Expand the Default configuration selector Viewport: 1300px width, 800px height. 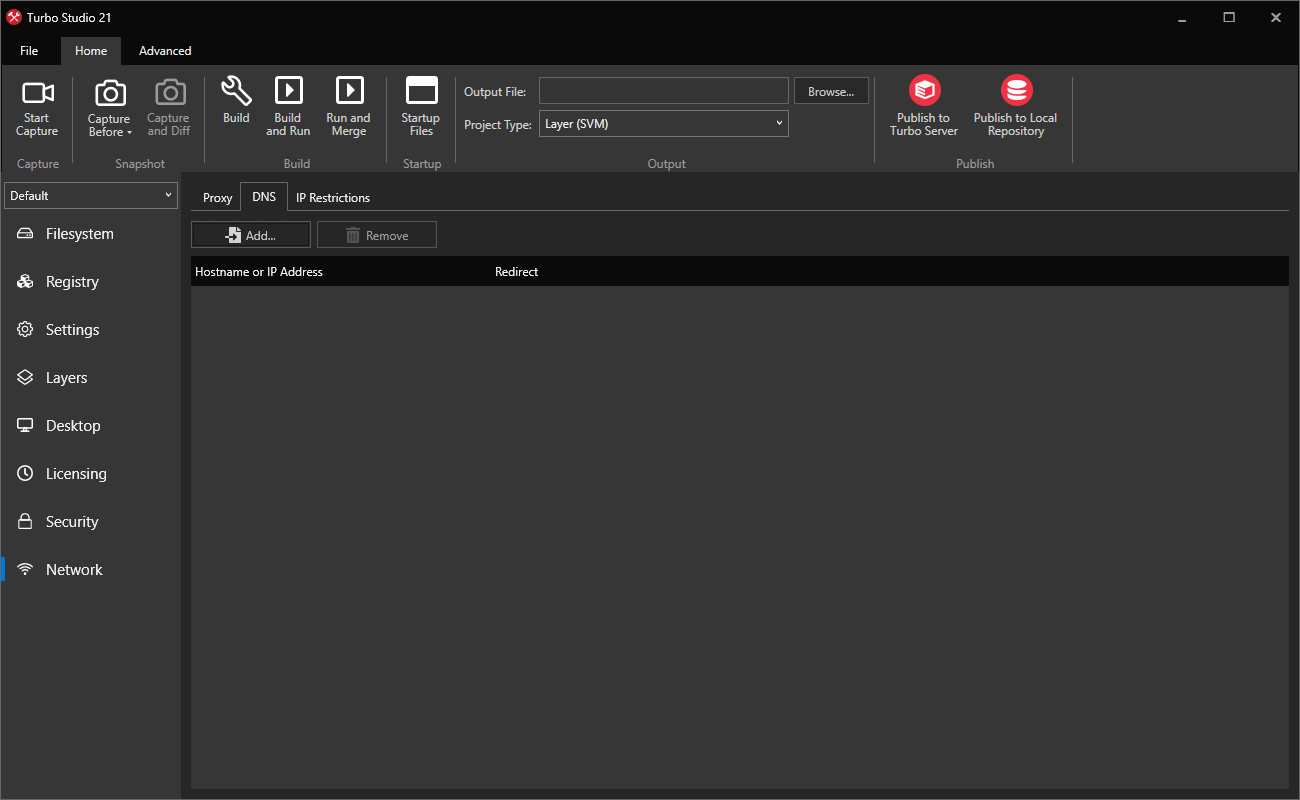tap(168, 195)
